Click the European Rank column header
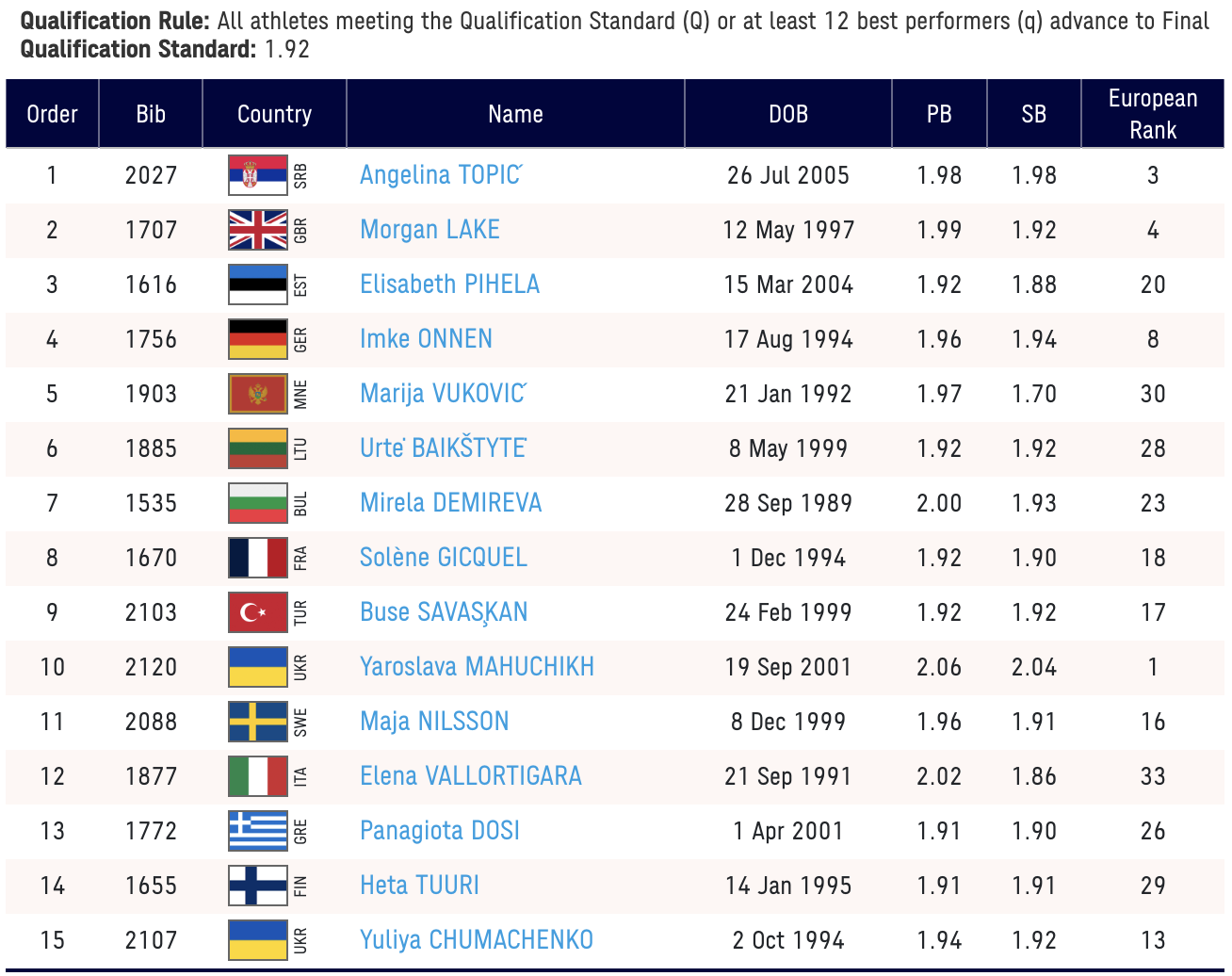 coord(1152,114)
